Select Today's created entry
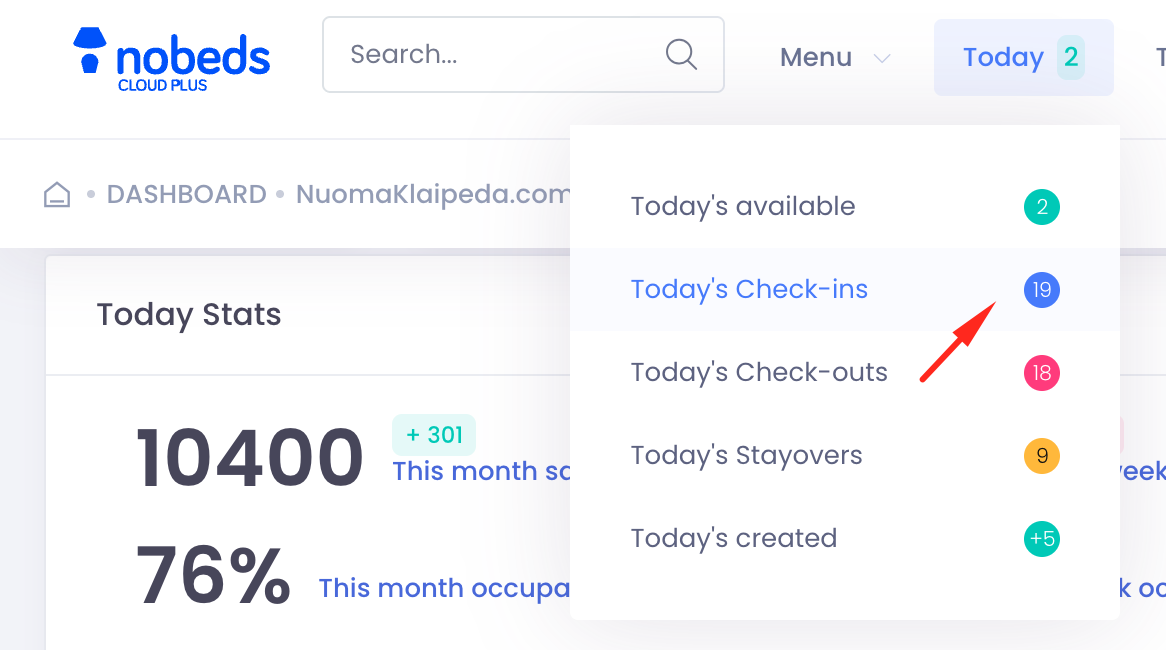The width and height of the screenshot is (1166, 650). [734, 538]
